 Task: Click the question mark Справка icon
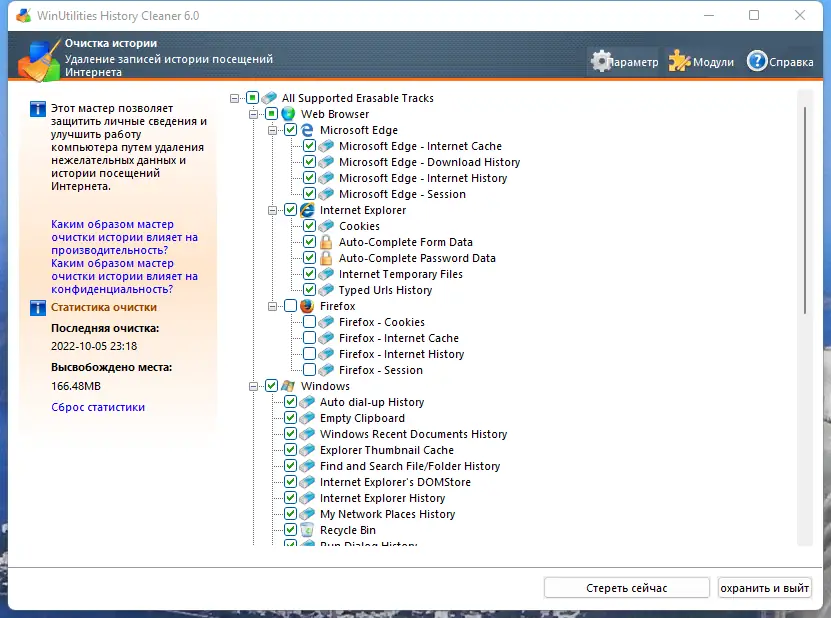point(757,61)
